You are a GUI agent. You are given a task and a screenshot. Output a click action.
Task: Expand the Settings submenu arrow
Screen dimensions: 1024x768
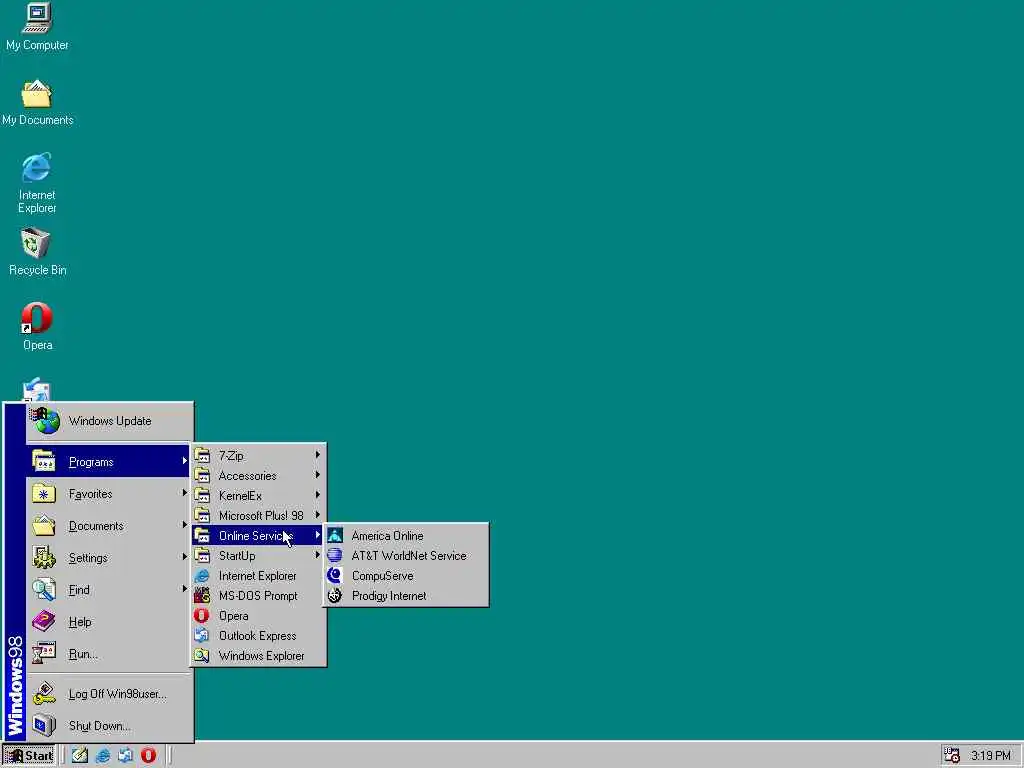tap(185, 557)
